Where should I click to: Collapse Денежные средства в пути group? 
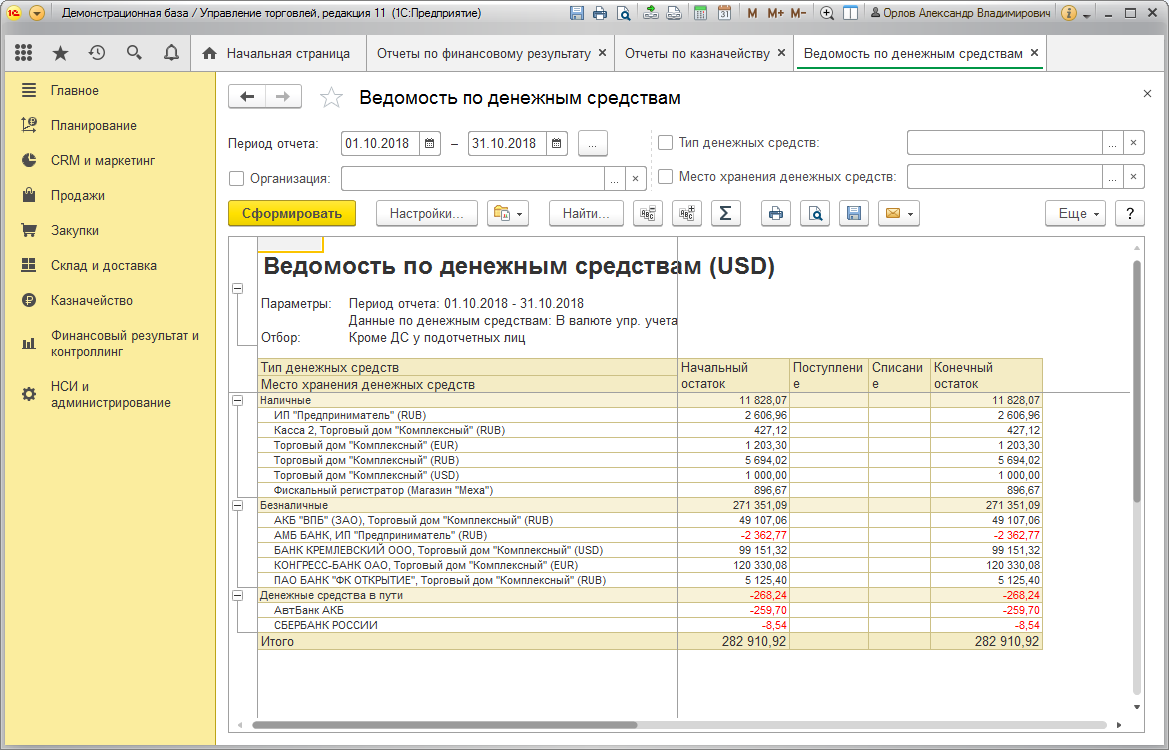[238, 596]
